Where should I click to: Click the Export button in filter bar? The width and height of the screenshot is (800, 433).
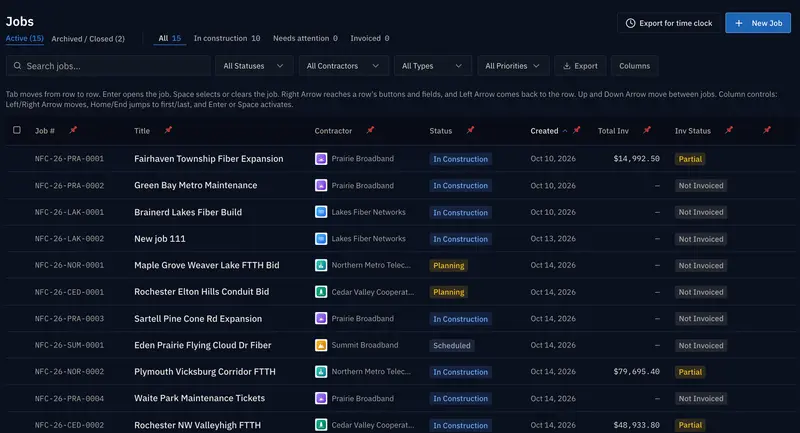[x=580, y=66]
